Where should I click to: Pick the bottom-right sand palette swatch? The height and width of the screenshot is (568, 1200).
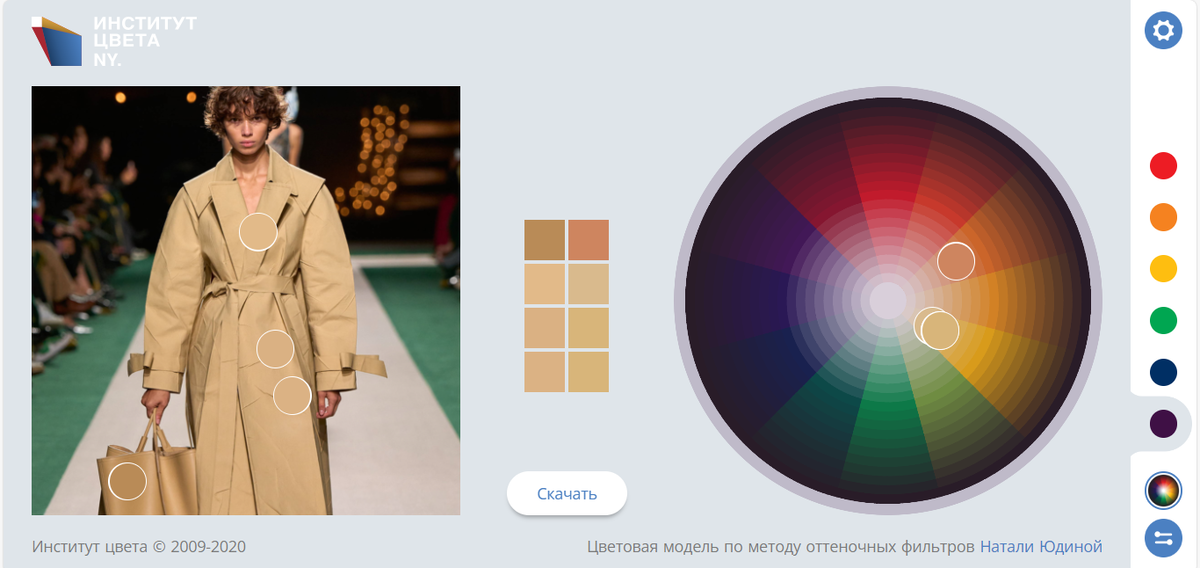click(x=589, y=372)
